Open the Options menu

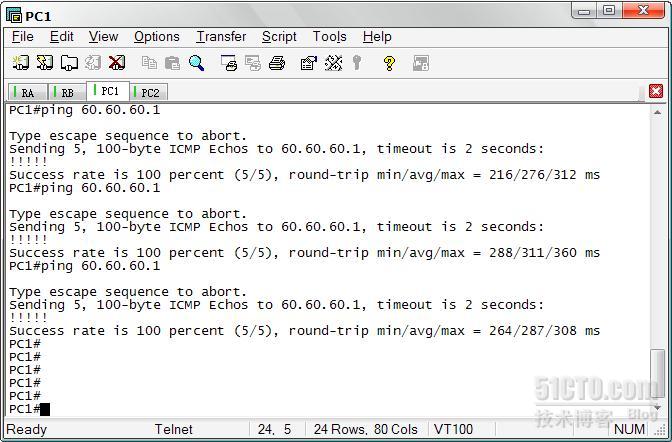(x=157, y=37)
